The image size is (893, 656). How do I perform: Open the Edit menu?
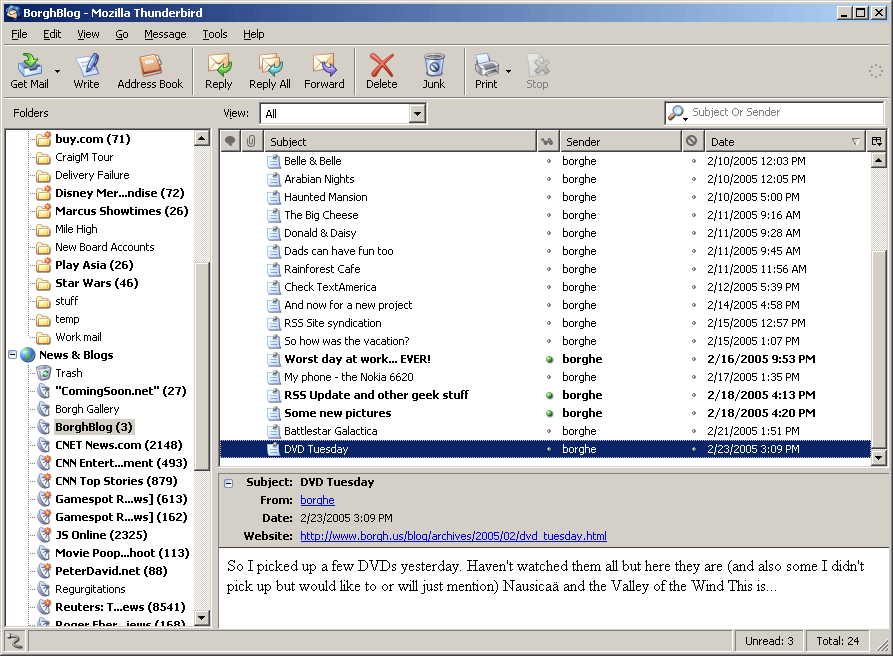(52, 34)
